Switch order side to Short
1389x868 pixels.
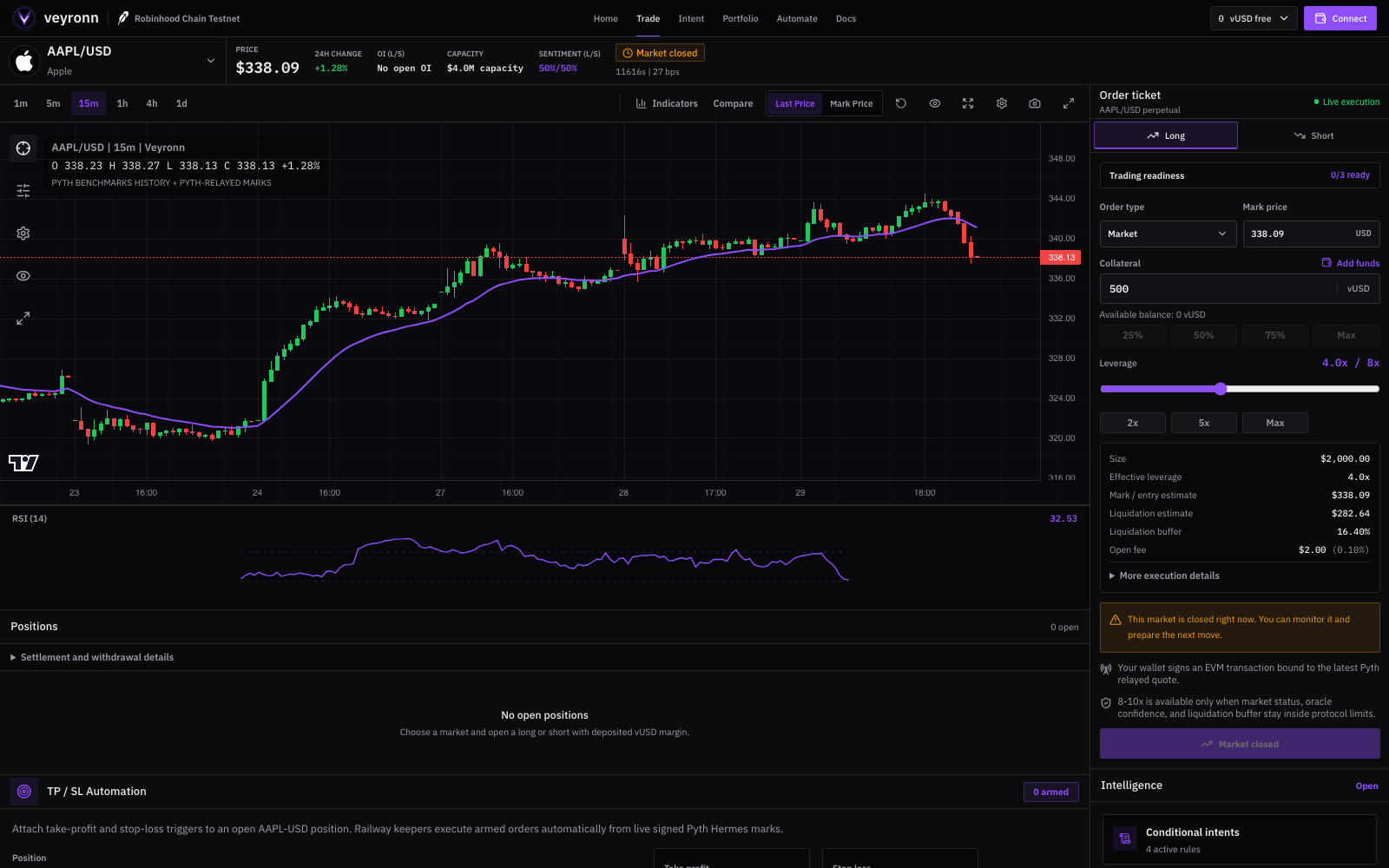(1313, 135)
